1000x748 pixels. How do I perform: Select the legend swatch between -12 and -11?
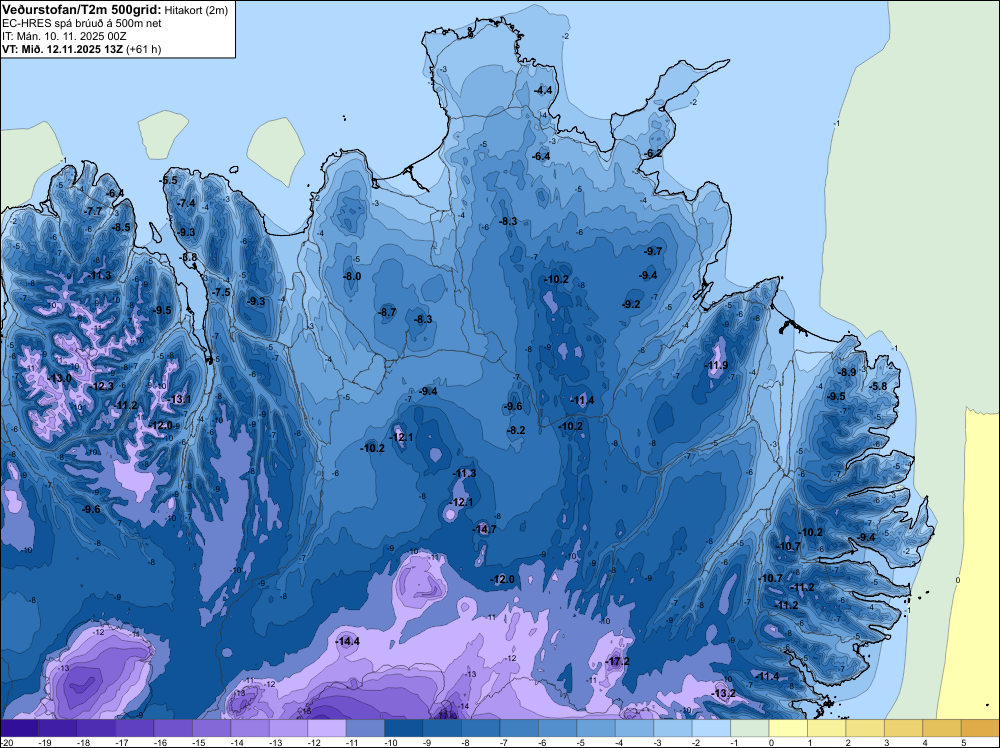327,728
